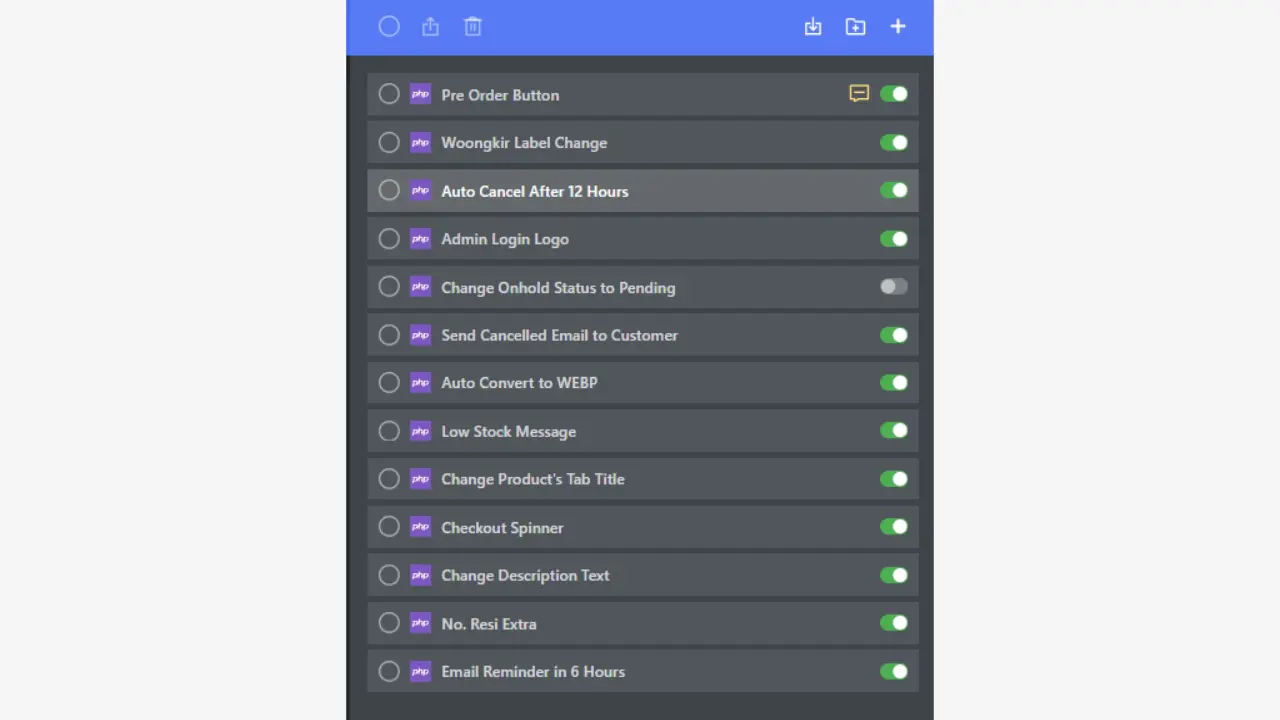Click the trash icon to delete snippets
The height and width of the screenshot is (720, 1280).
472,26
